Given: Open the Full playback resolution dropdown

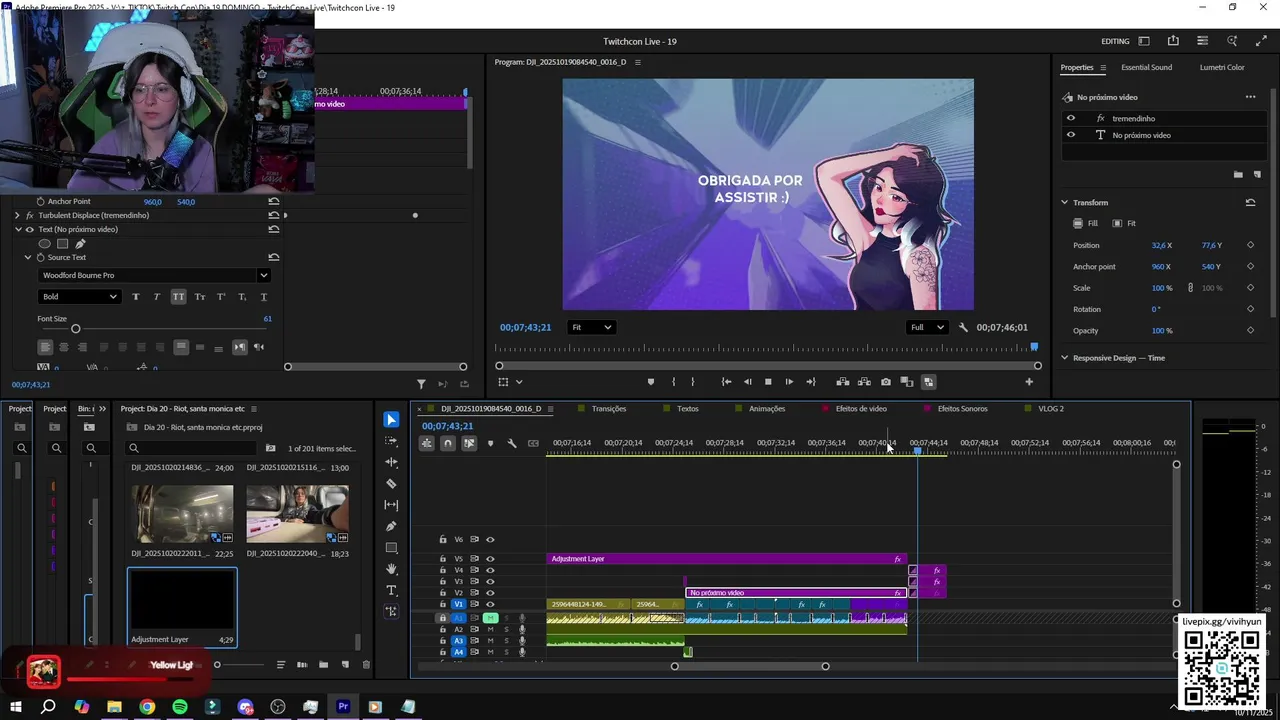Looking at the screenshot, I should [x=927, y=327].
